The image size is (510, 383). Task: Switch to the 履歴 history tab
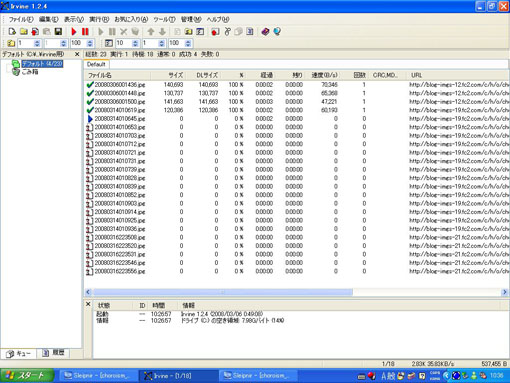(x=53, y=353)
